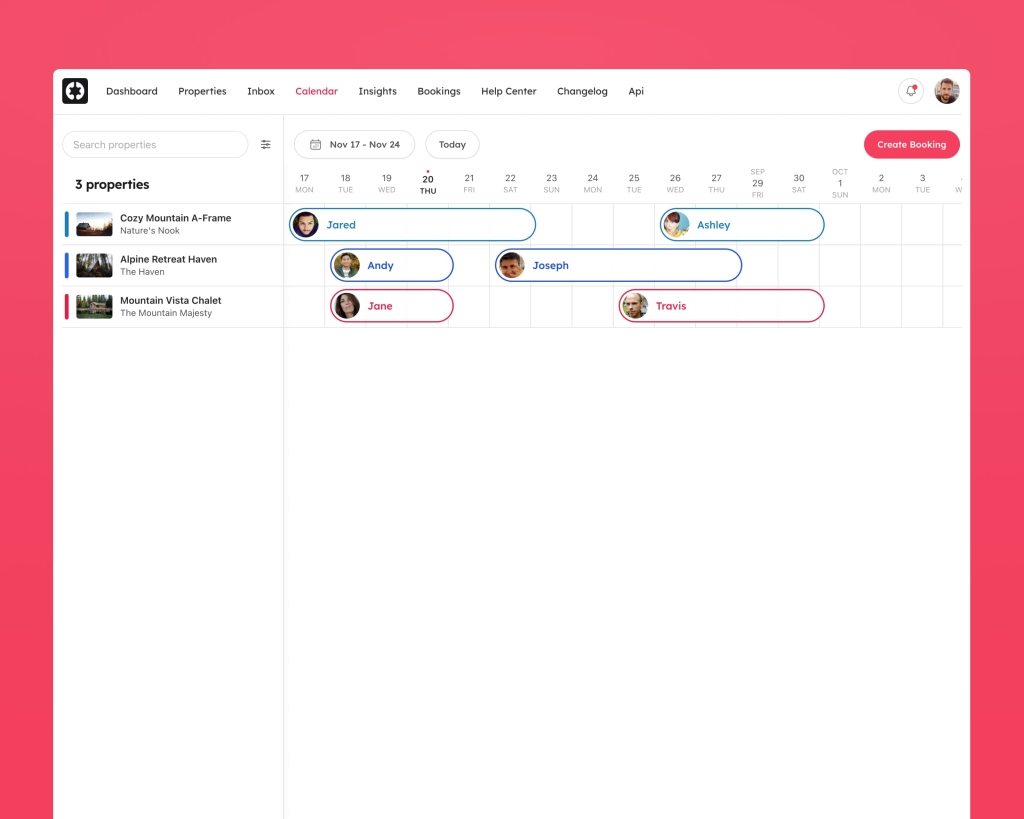Go to the Dashboard
Screen dimensions: 1024x819
pyautogui.click(x=131, y=91)
